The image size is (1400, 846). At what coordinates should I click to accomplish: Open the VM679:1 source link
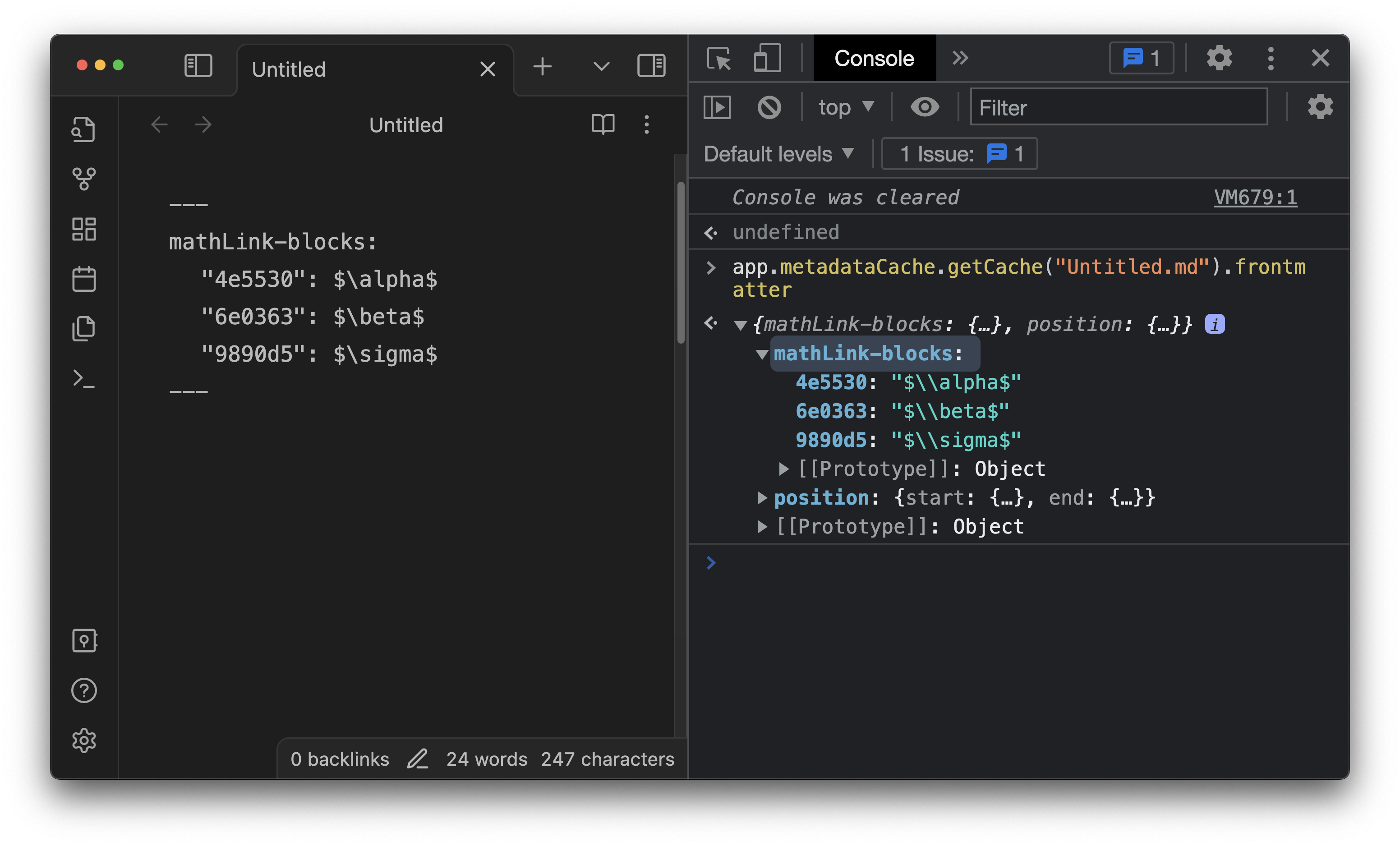[1256, 197]
